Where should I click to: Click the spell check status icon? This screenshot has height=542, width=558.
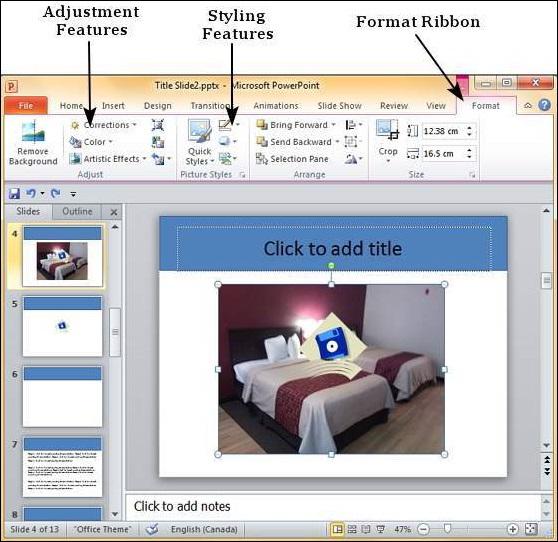coord(152,530)
